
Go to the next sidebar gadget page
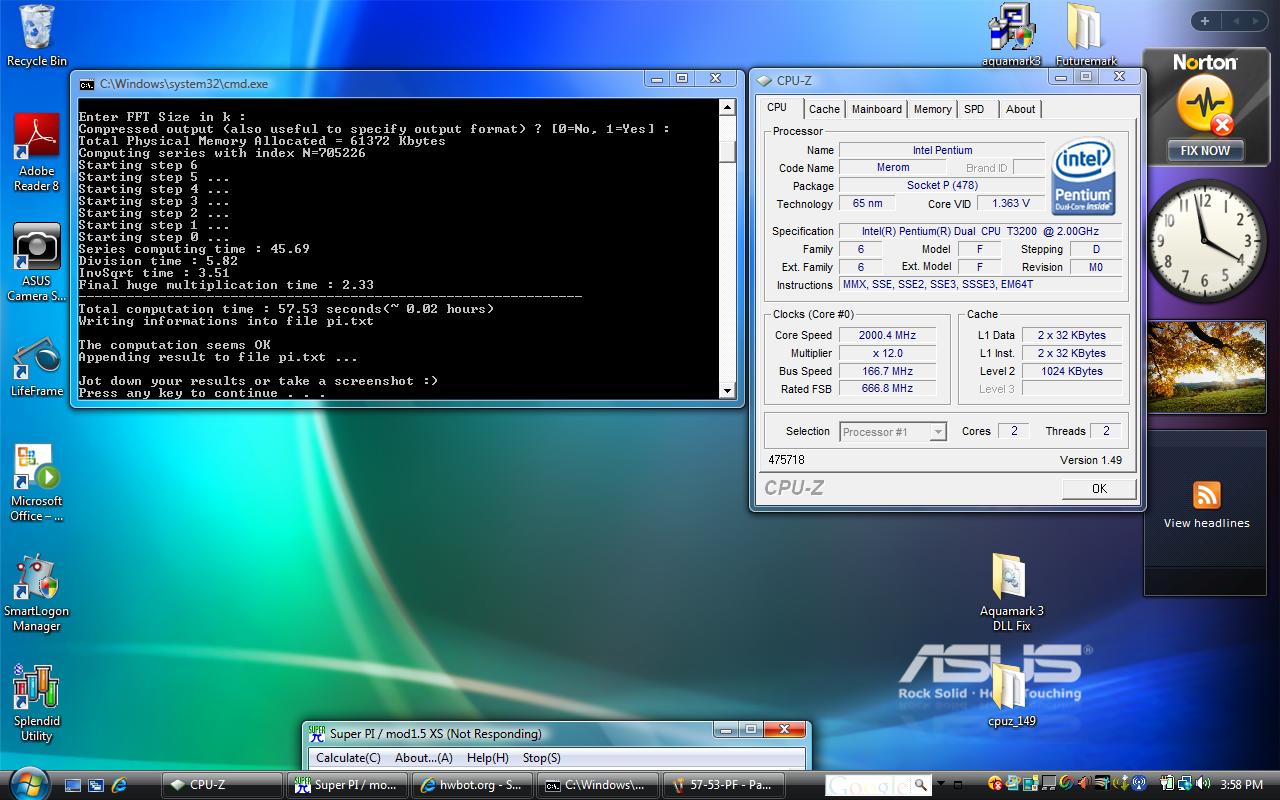(x=1257, y=21)
